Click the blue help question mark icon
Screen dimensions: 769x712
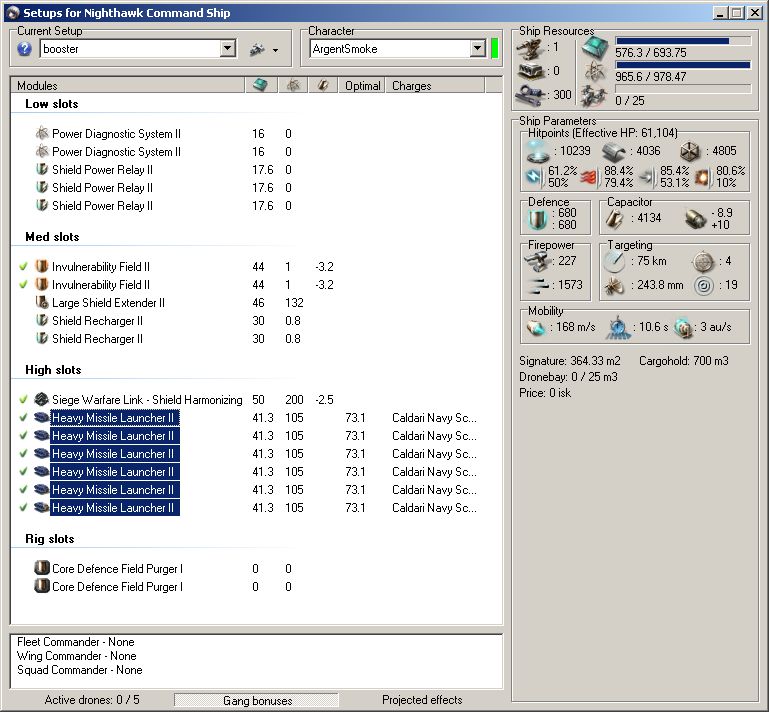tap(24, 49)
